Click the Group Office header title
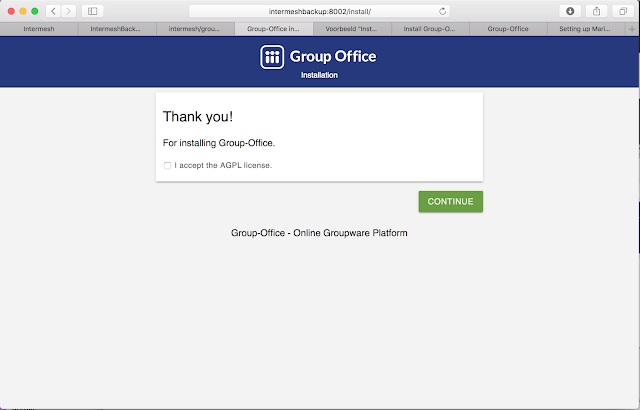The width and height of the screenshot is (640, 410). click(332, 57)
